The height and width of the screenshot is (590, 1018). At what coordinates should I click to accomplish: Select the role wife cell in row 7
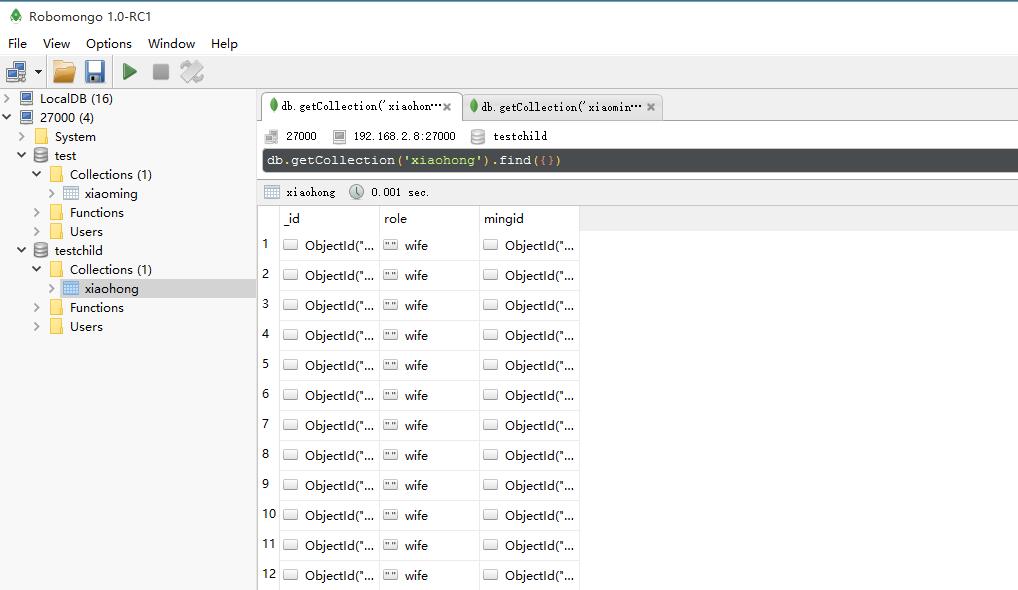429,425
